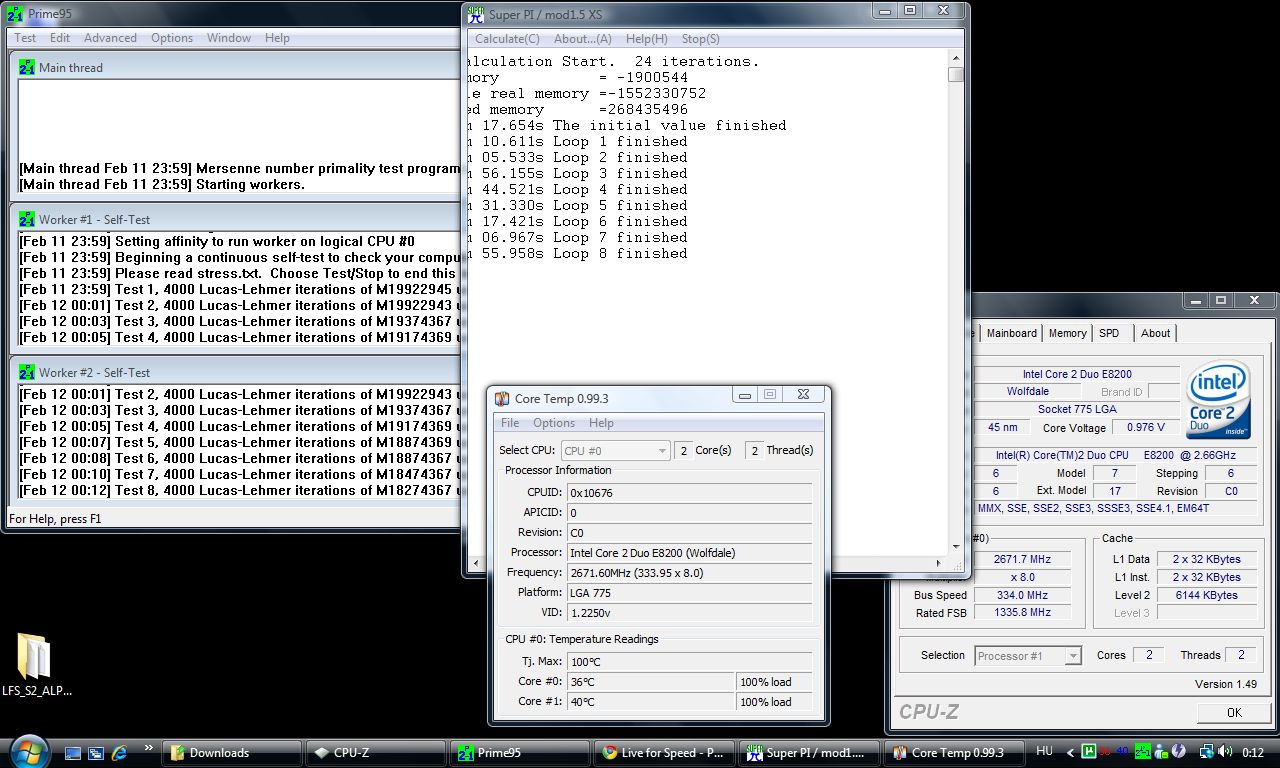The image size is (1280, 768).
Task: Open Prime95's Options menu
Action: (x=172, y=38)
